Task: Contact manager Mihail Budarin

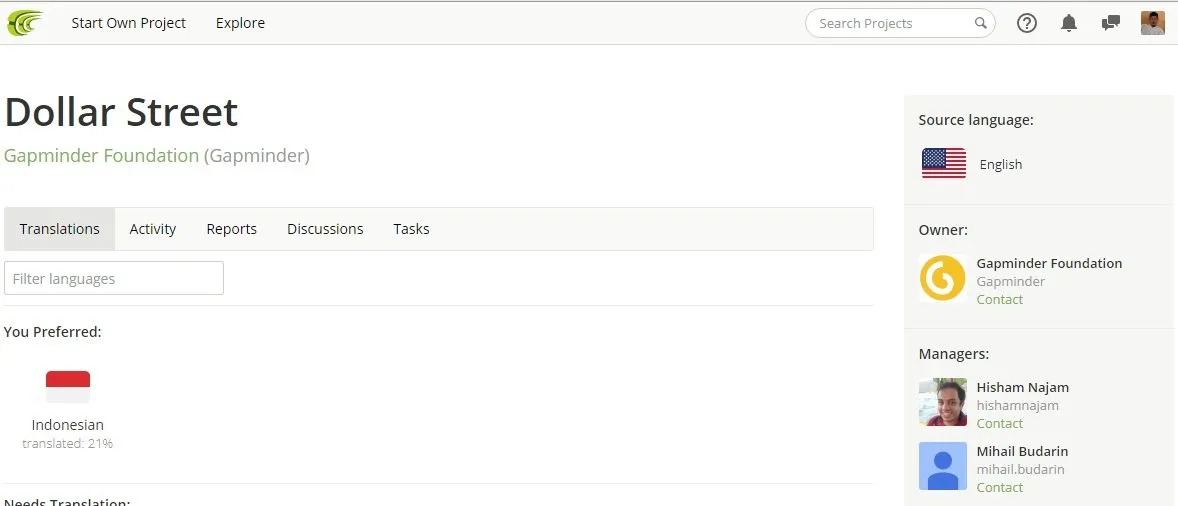Action: pos(999,487)
